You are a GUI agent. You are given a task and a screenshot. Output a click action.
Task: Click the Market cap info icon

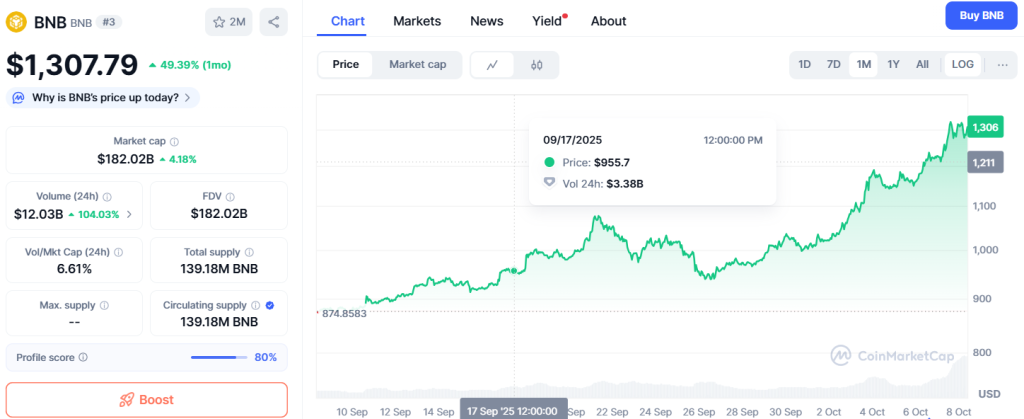174,142
